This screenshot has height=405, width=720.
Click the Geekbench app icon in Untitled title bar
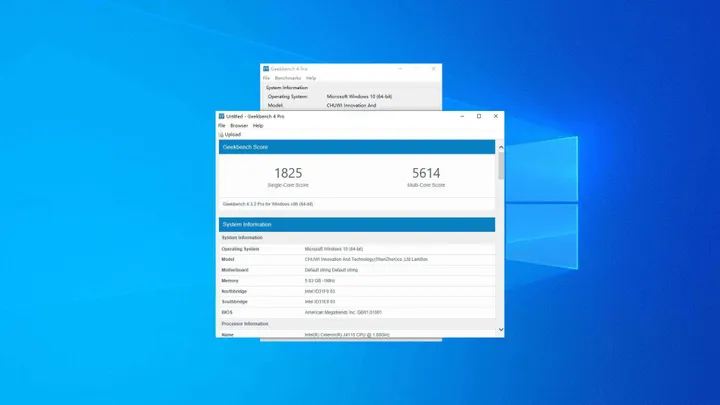[221, 116]
